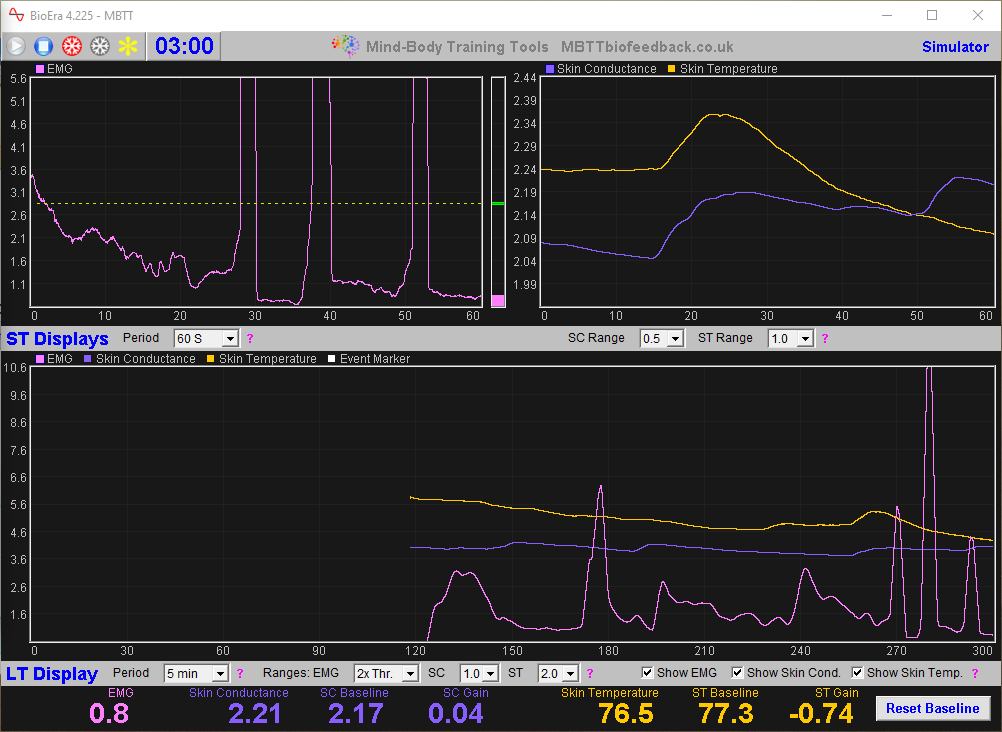Open the LT Display Period dropdown
Viewport: 1002px width, 732px height.
[196, 673]
